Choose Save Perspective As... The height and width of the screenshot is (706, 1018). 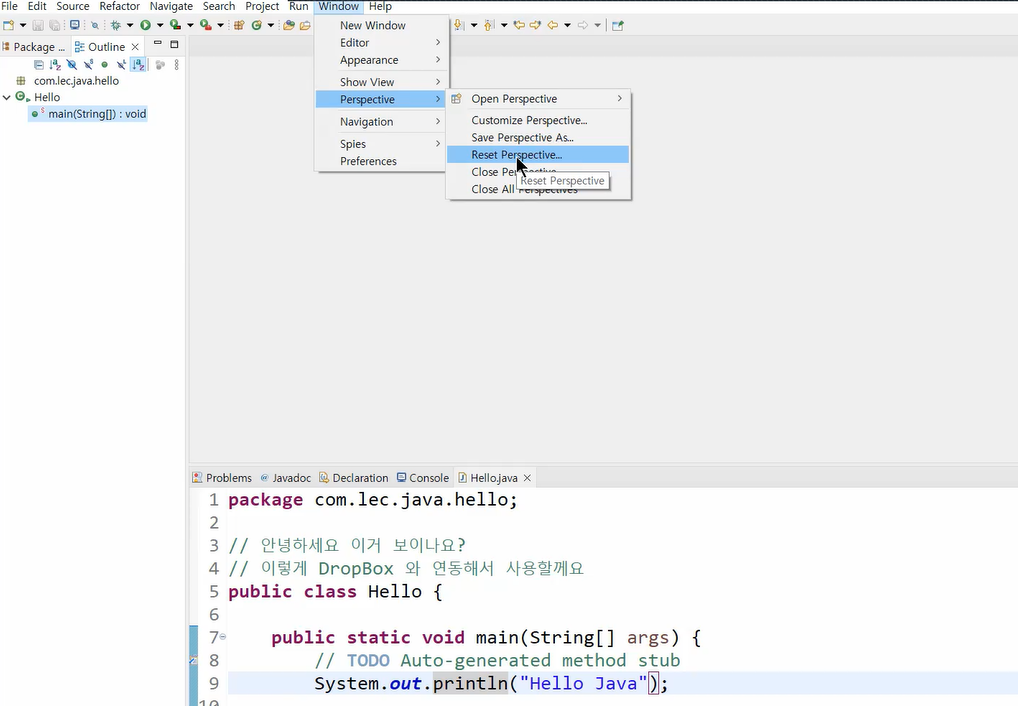[x=538, y=138]
